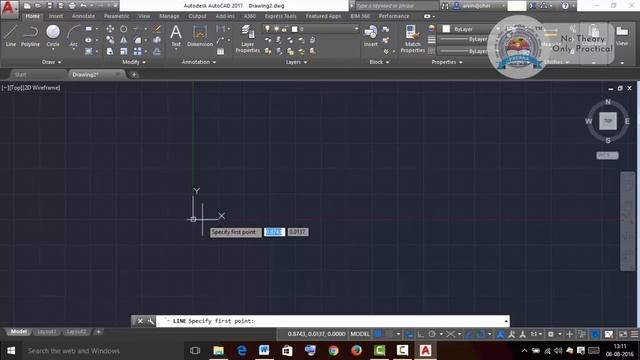Toggle the MODEL space button in status bar
Screen dimensions: 640x360
point(360,334)
